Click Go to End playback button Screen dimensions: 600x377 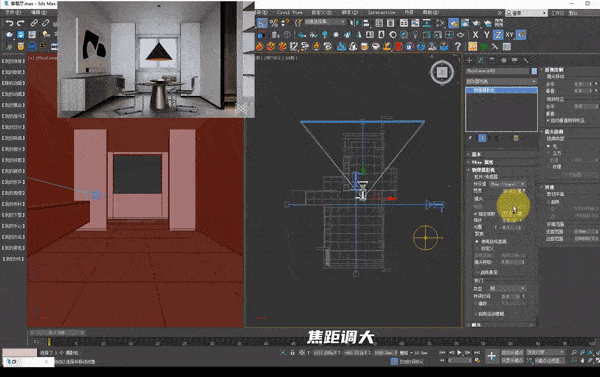click(477, 353)
